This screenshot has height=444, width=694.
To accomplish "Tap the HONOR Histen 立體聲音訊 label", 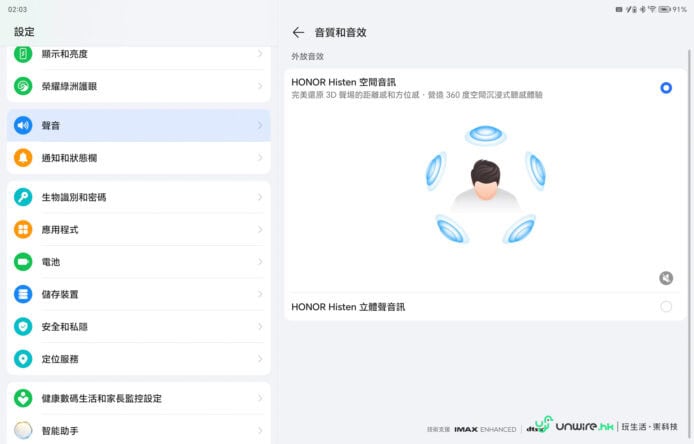I will point(348,307).
